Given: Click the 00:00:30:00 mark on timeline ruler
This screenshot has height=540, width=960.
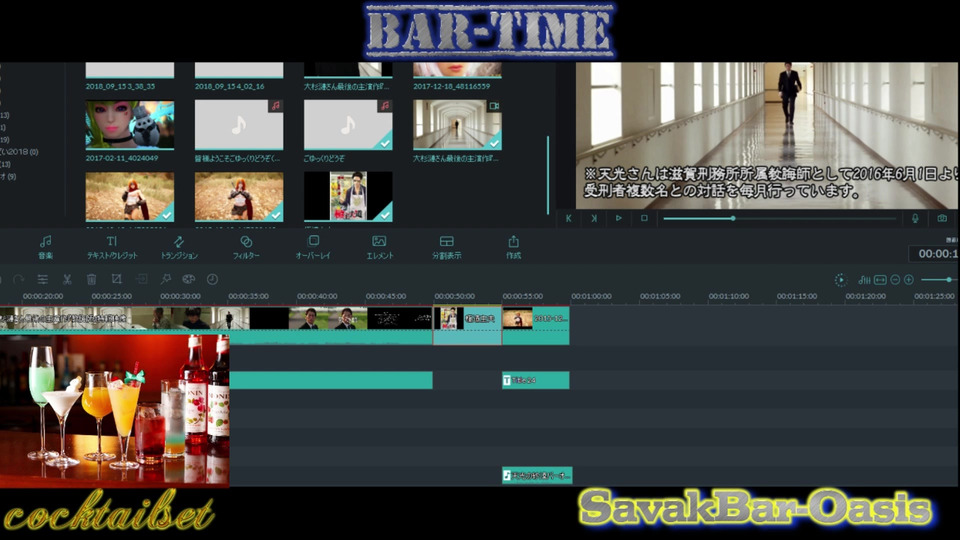Looking at the screenshot, I should pyautogui.click(x=180, y=296).
